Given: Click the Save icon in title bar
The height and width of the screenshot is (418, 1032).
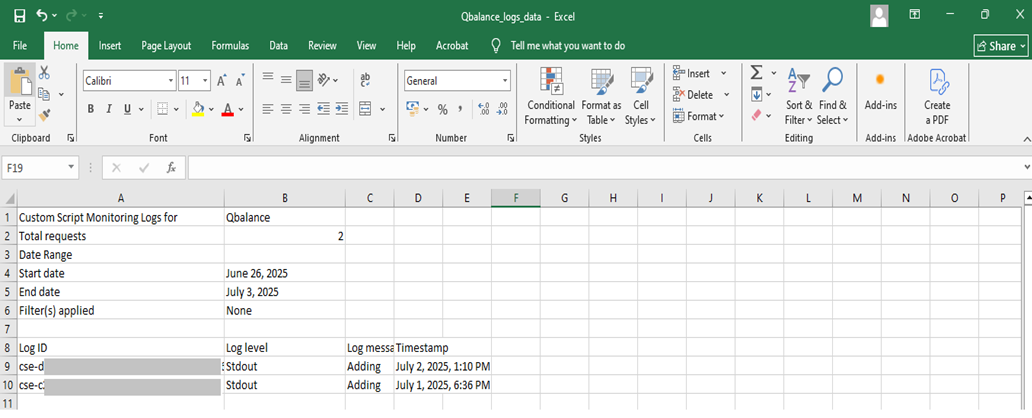Looking at the screenshot, I should click(19, 16).
